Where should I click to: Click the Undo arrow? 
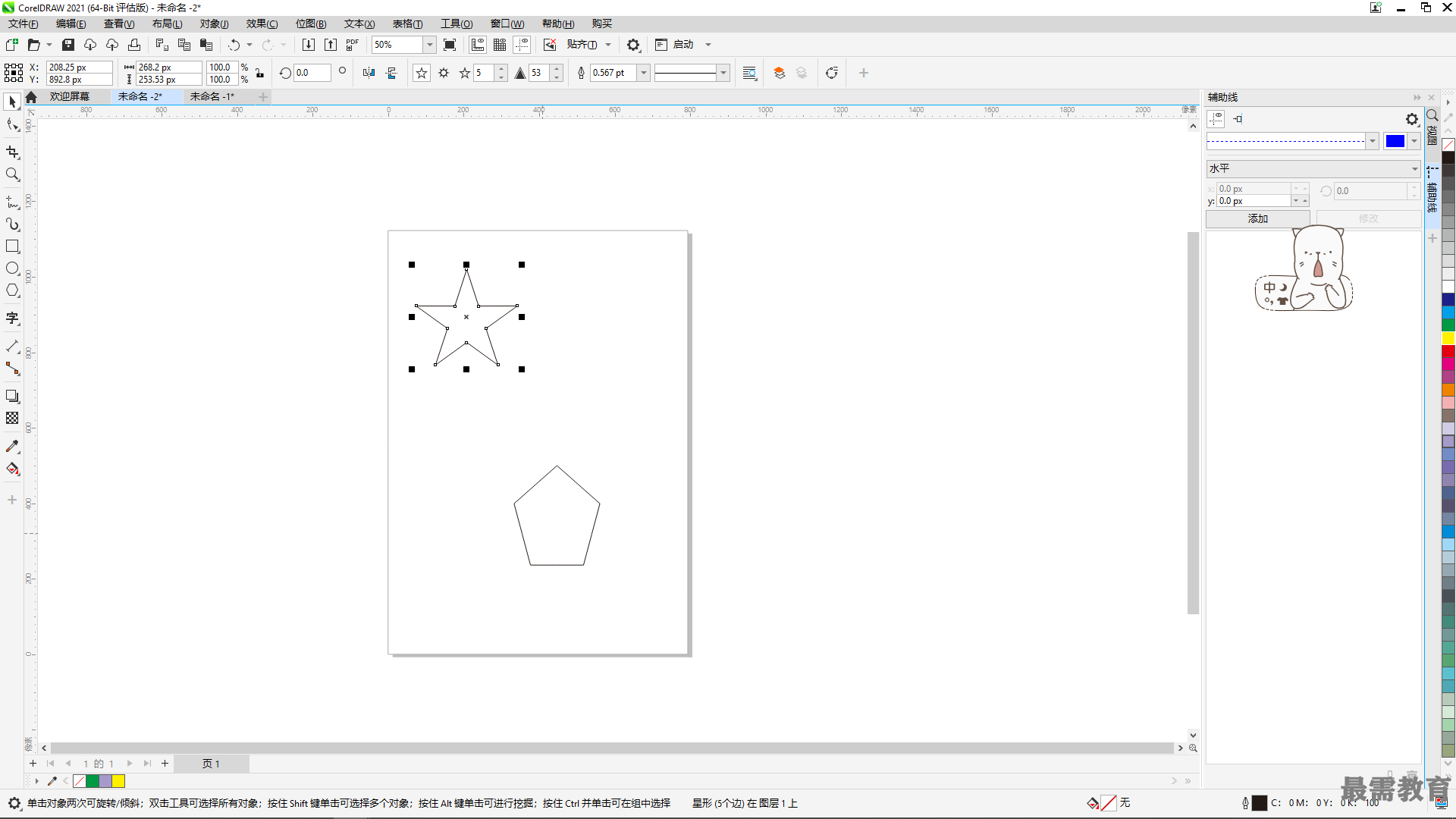click(x=234, y=45)
